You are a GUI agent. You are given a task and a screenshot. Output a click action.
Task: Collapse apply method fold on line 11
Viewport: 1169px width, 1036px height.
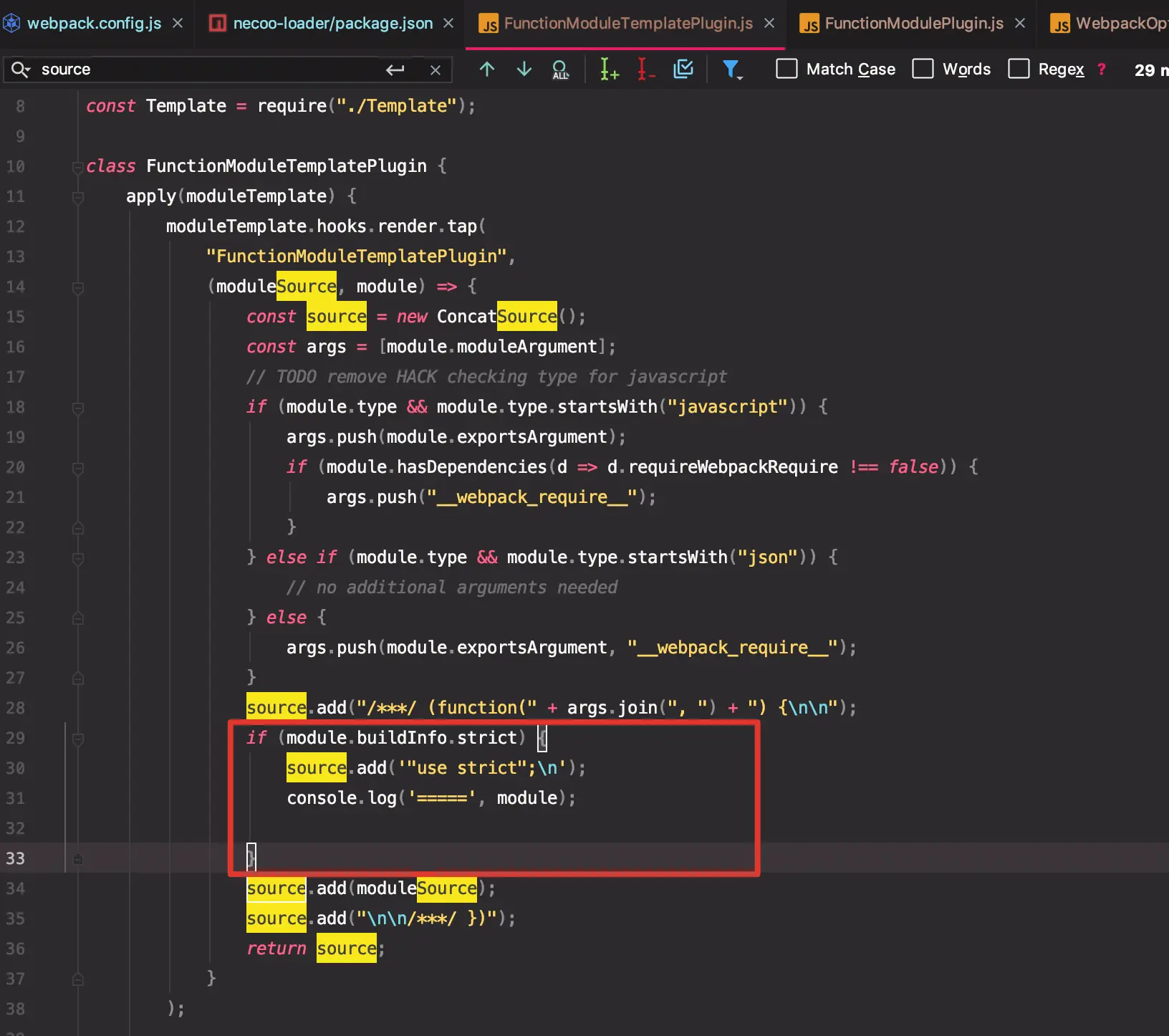coord(78,197)
